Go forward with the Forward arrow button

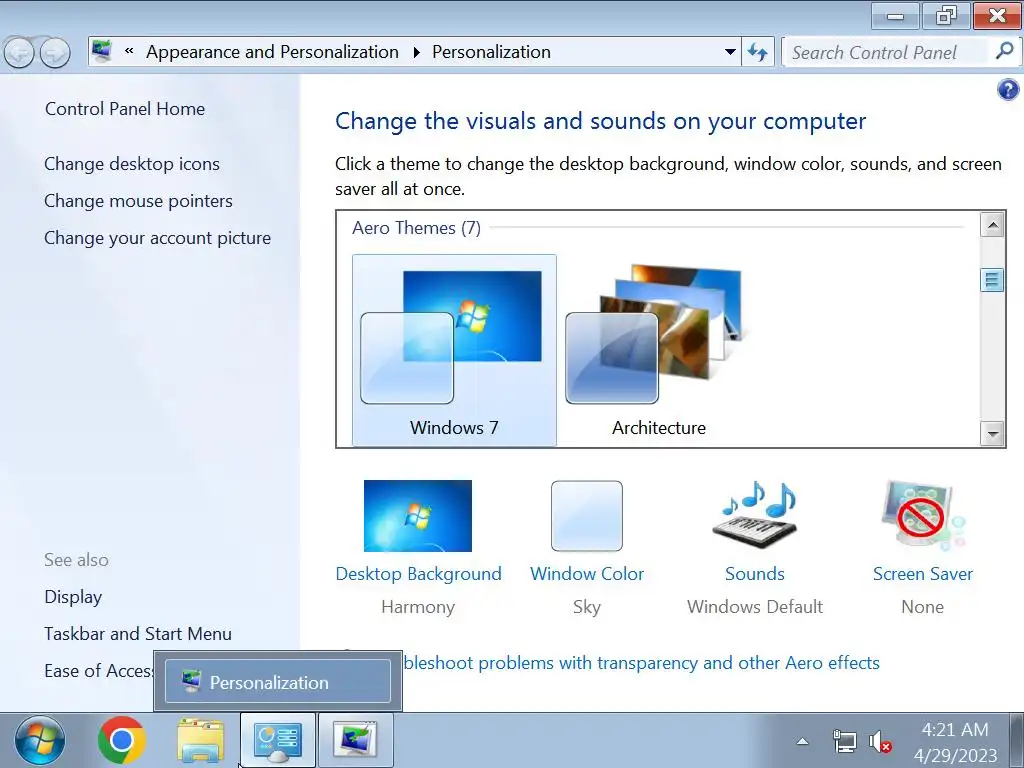(x=55, y=52)
